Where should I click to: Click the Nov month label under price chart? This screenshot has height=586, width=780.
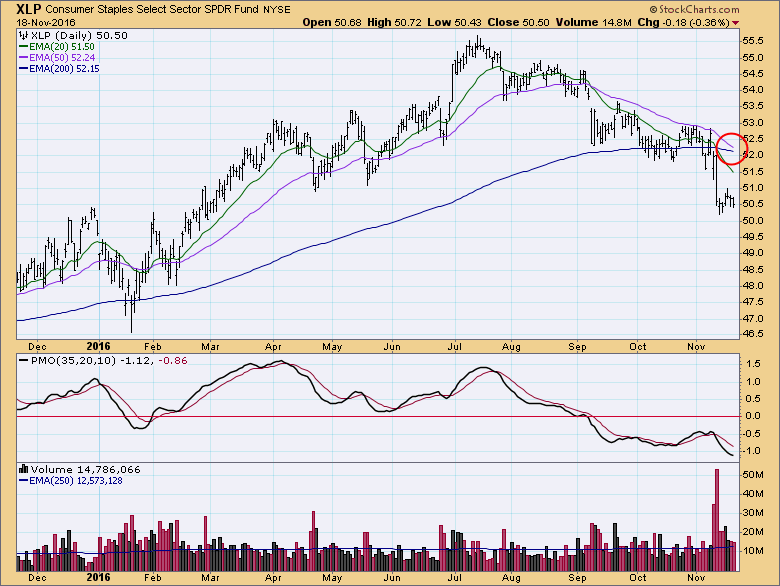[x=696, y=346]
